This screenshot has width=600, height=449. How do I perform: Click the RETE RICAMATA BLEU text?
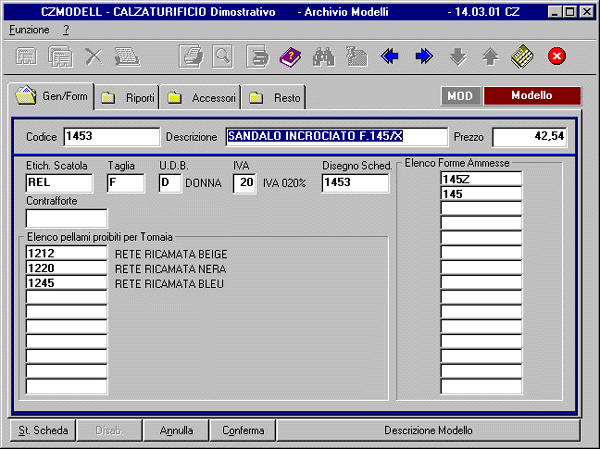(169, 284)
